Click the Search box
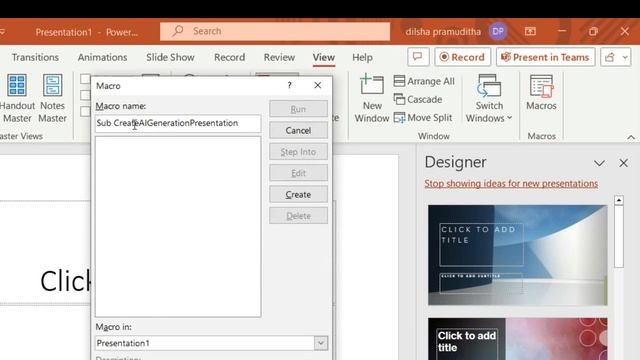The width and height of the screenshot is (640, 360). pyautogui.click(x=275, y=31)
